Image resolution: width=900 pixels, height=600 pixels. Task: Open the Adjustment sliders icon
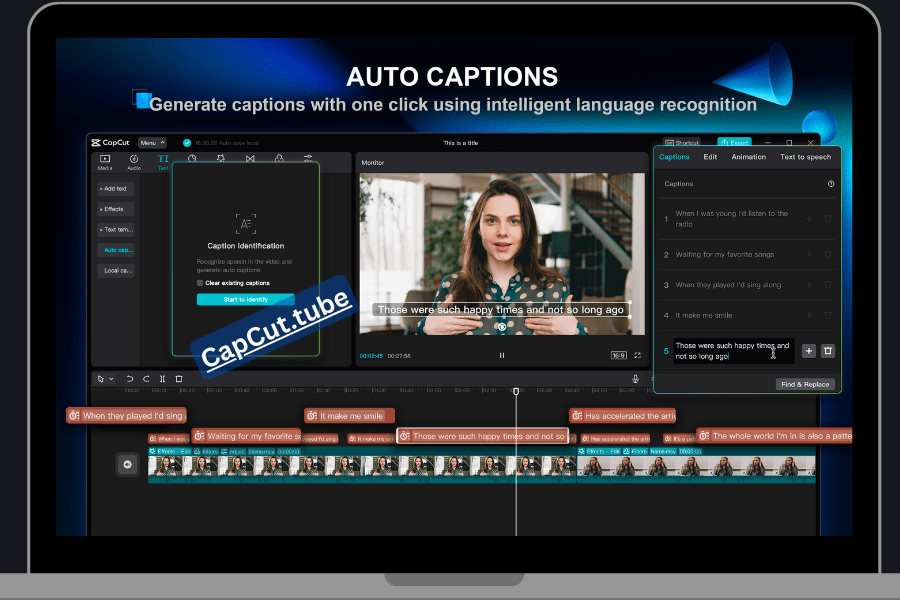pyautogui.click(x=308, y=158)
